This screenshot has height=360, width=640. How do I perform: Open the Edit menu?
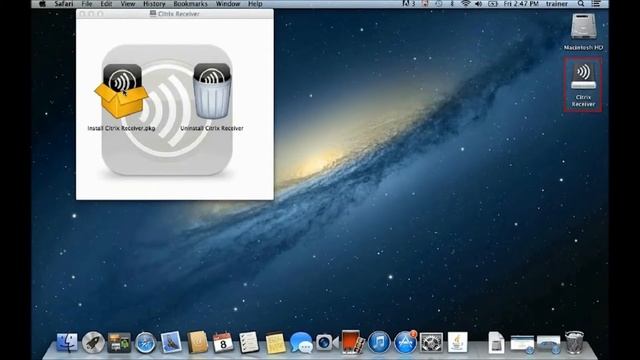(106, 4)
